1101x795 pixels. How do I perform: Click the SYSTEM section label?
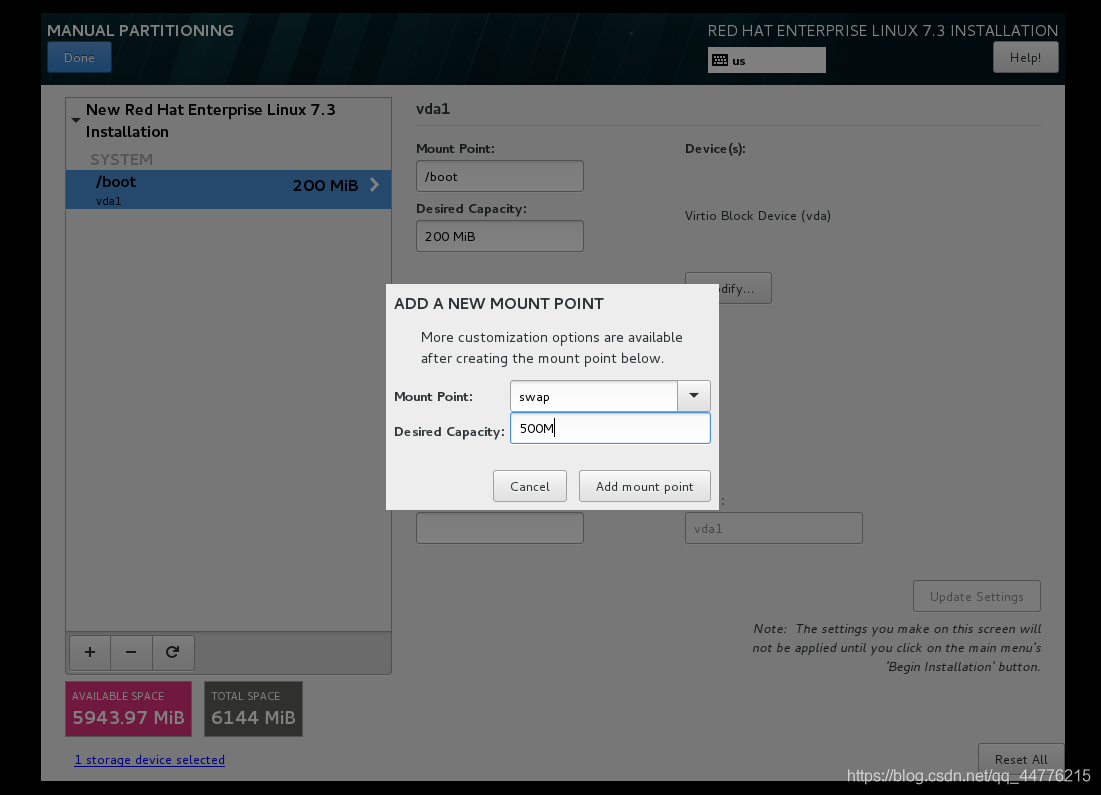[121, 159]
